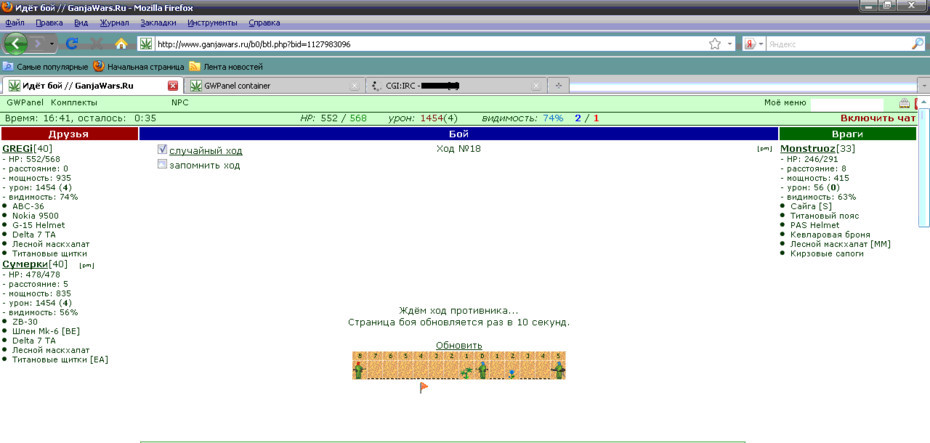Open the Инструменты menu
This screenshot has width=930, height=443.
coord(212,23)
